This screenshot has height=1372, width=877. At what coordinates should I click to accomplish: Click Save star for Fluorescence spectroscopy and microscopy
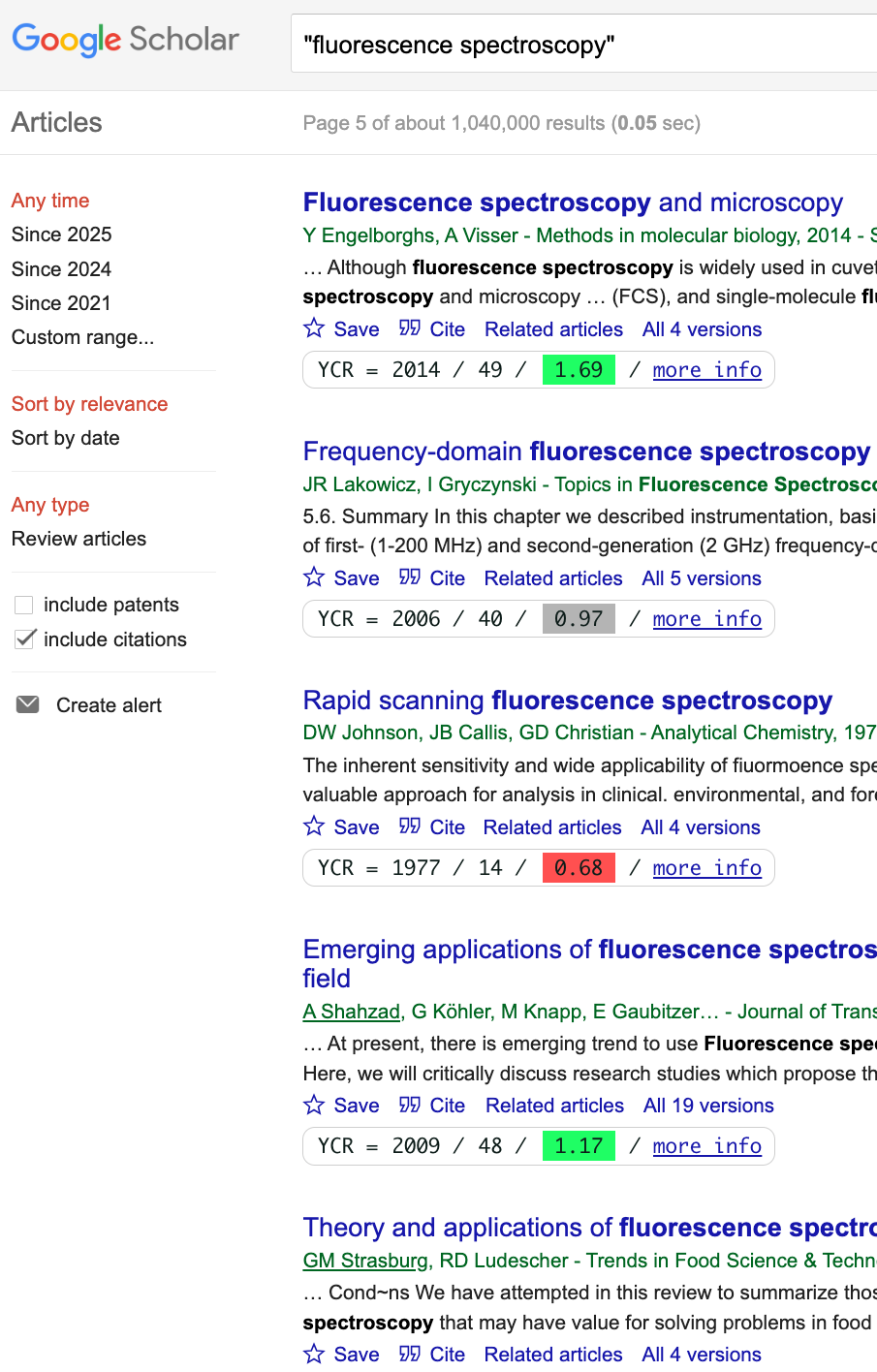click(x=314, y=328)
